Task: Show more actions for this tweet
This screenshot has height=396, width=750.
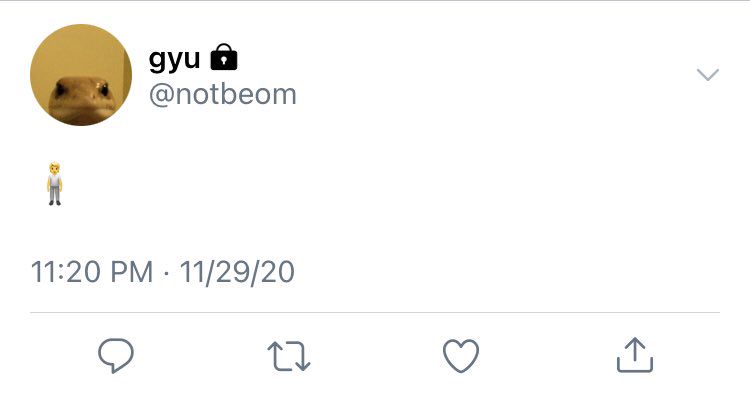Action: 707,74
